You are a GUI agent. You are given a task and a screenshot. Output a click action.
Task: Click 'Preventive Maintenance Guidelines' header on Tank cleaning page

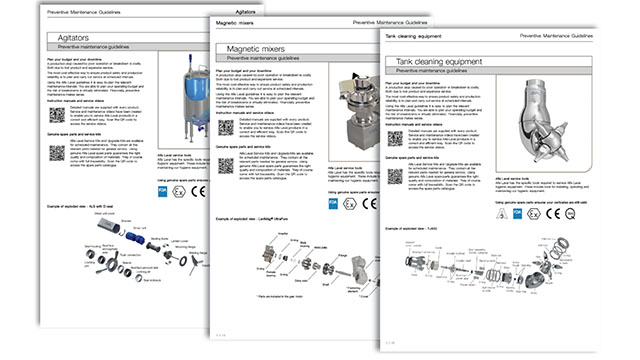pyautogui.click(x=556, y=36)
